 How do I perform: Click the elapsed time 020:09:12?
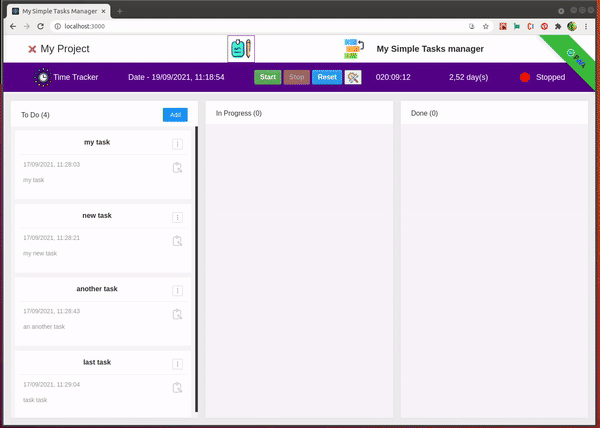[393, 77]
